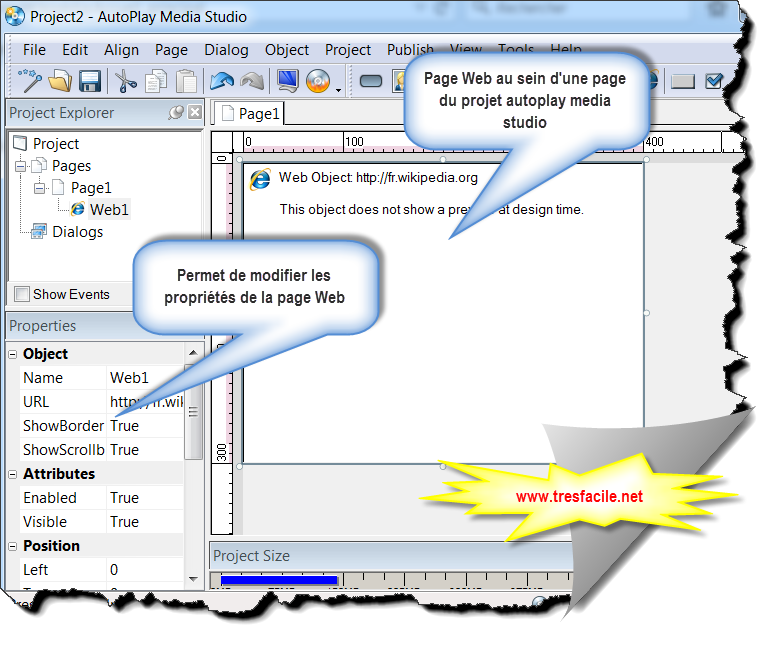Switch to the Page1 tab
This screenshot has width=784, height=648.
250,114
